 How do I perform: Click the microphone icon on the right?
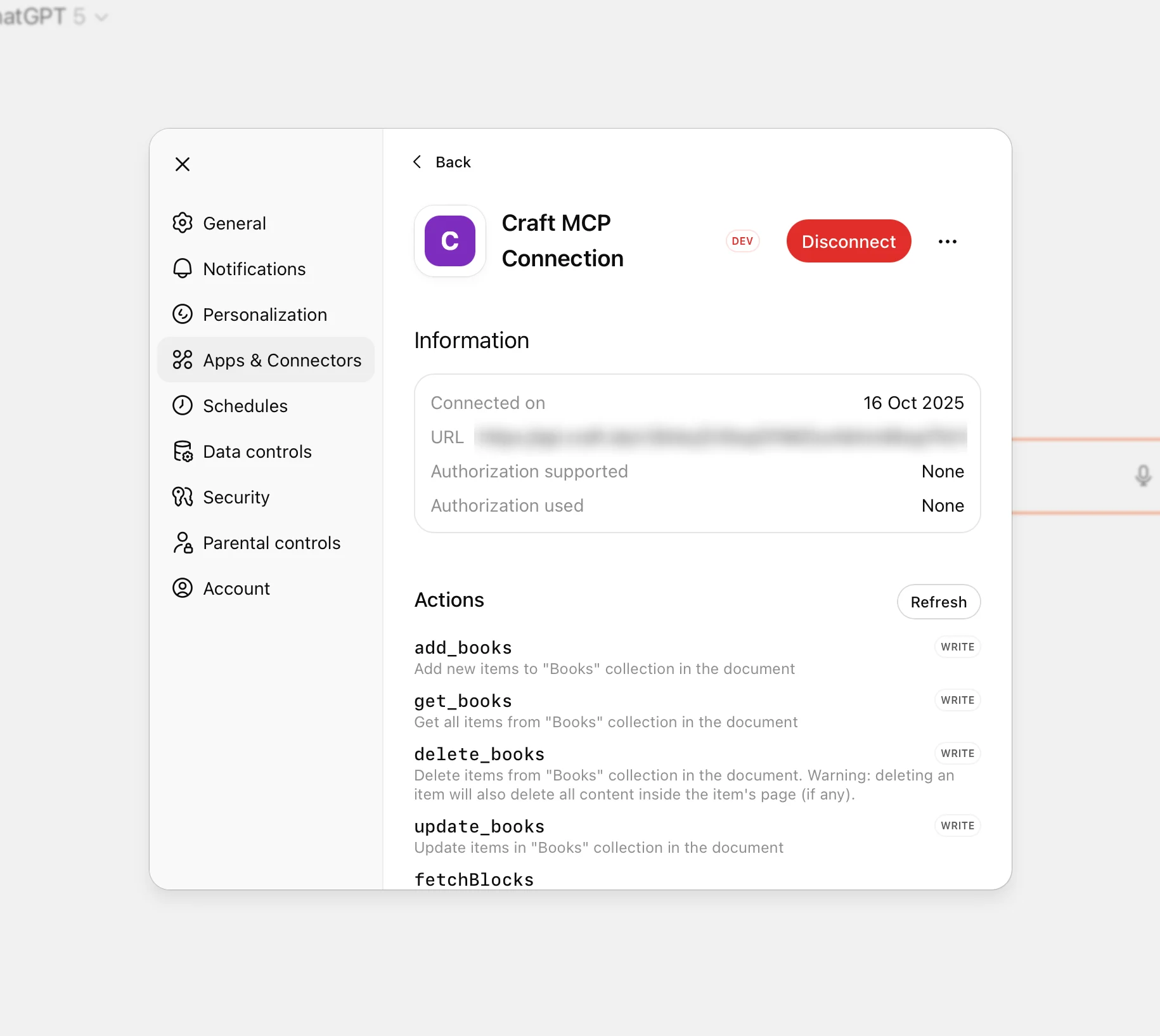tap(1142, 476)
